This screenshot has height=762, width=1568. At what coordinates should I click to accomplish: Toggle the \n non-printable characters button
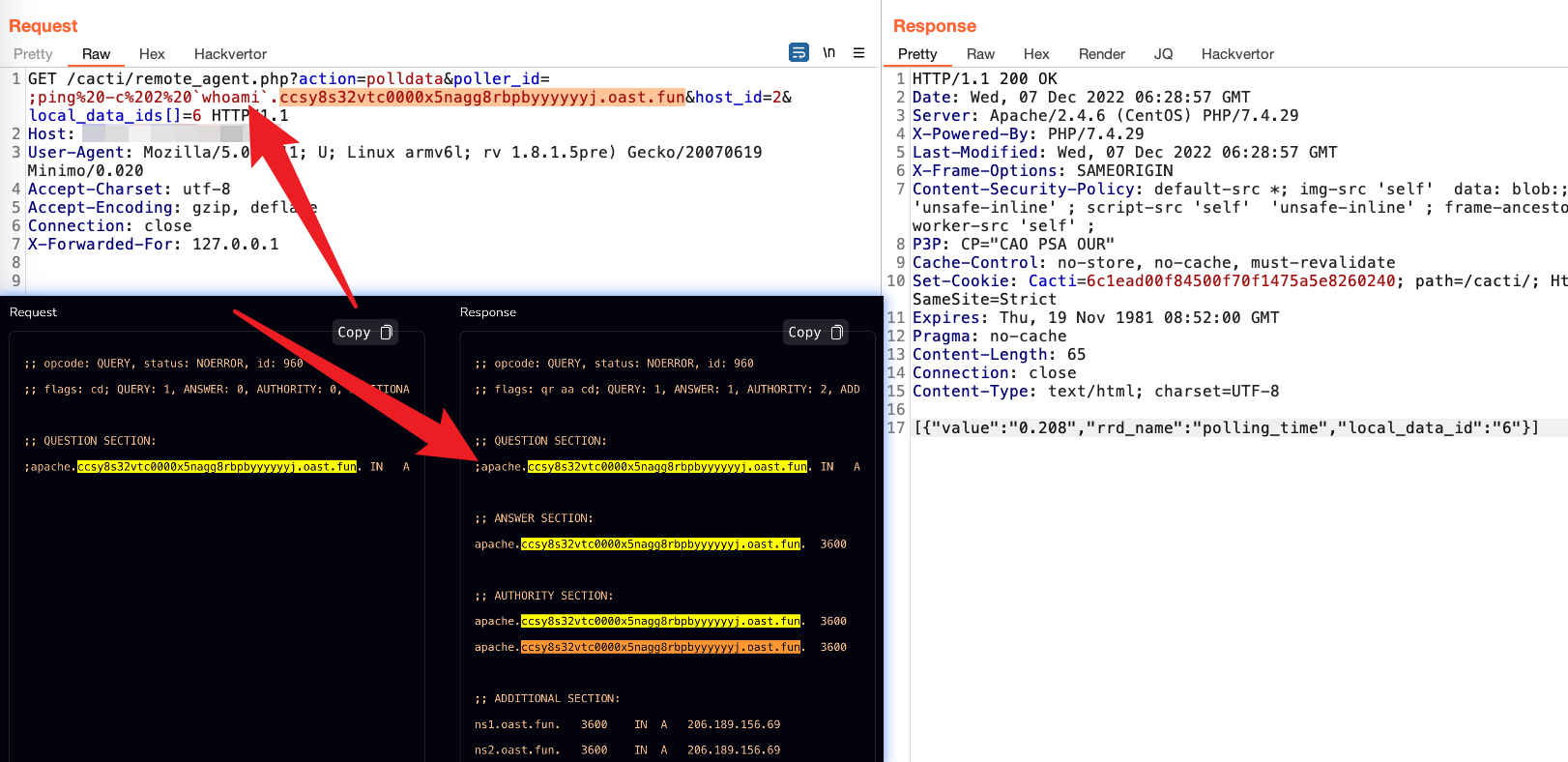(828, 52)
